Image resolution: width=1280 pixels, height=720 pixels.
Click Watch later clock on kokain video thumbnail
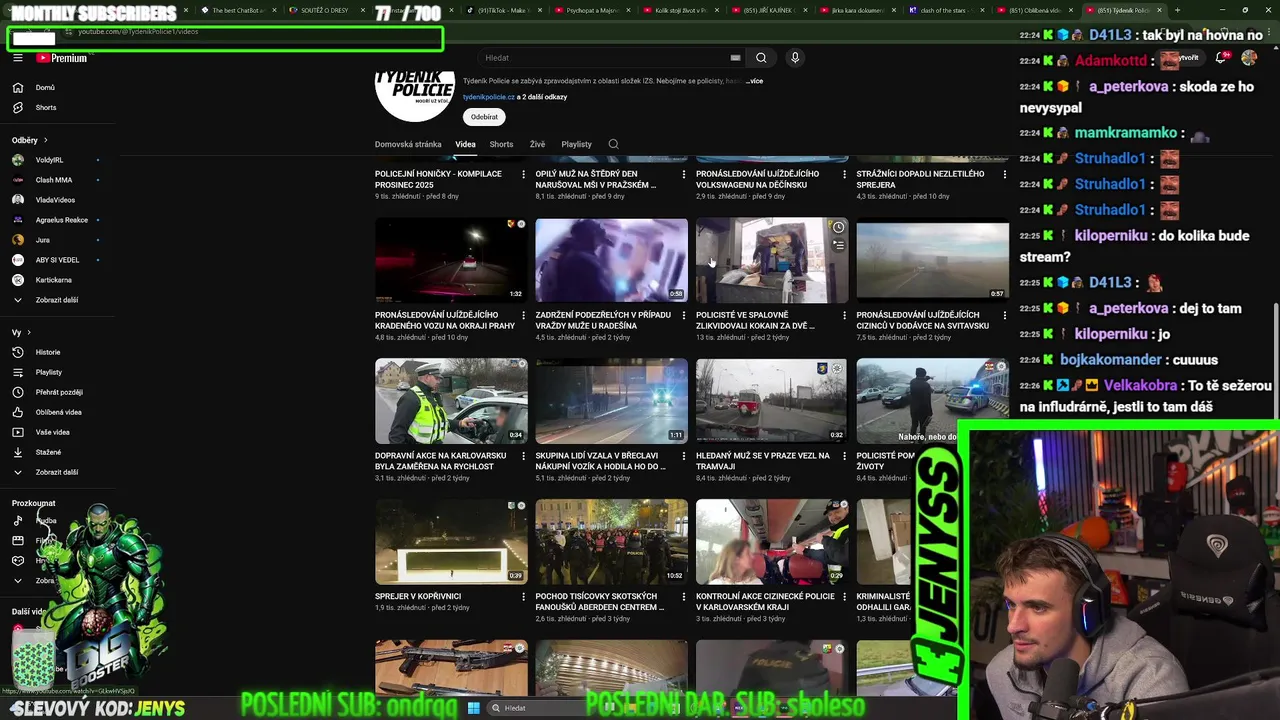[x=838, y=228]
